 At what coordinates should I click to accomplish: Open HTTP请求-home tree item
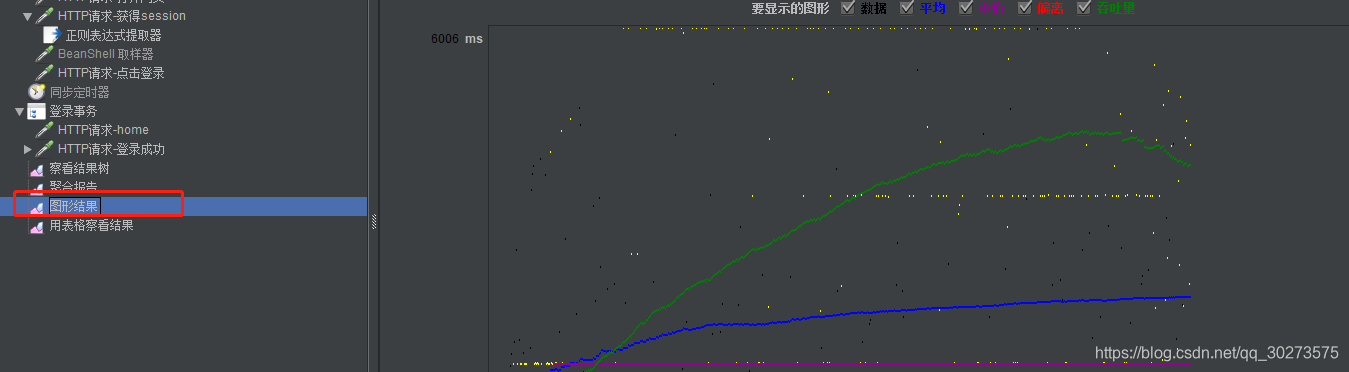pos(103,130)
